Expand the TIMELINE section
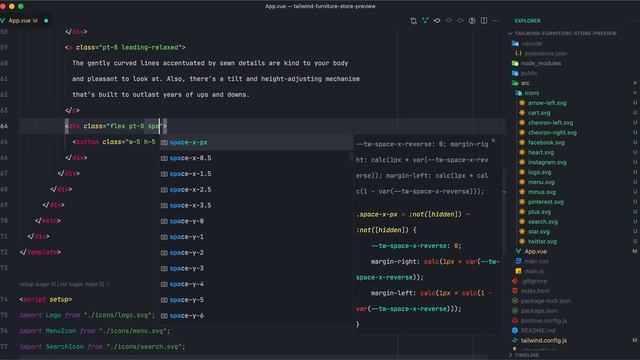The height and width of the screenshot is (360, 640). [527, 356]
